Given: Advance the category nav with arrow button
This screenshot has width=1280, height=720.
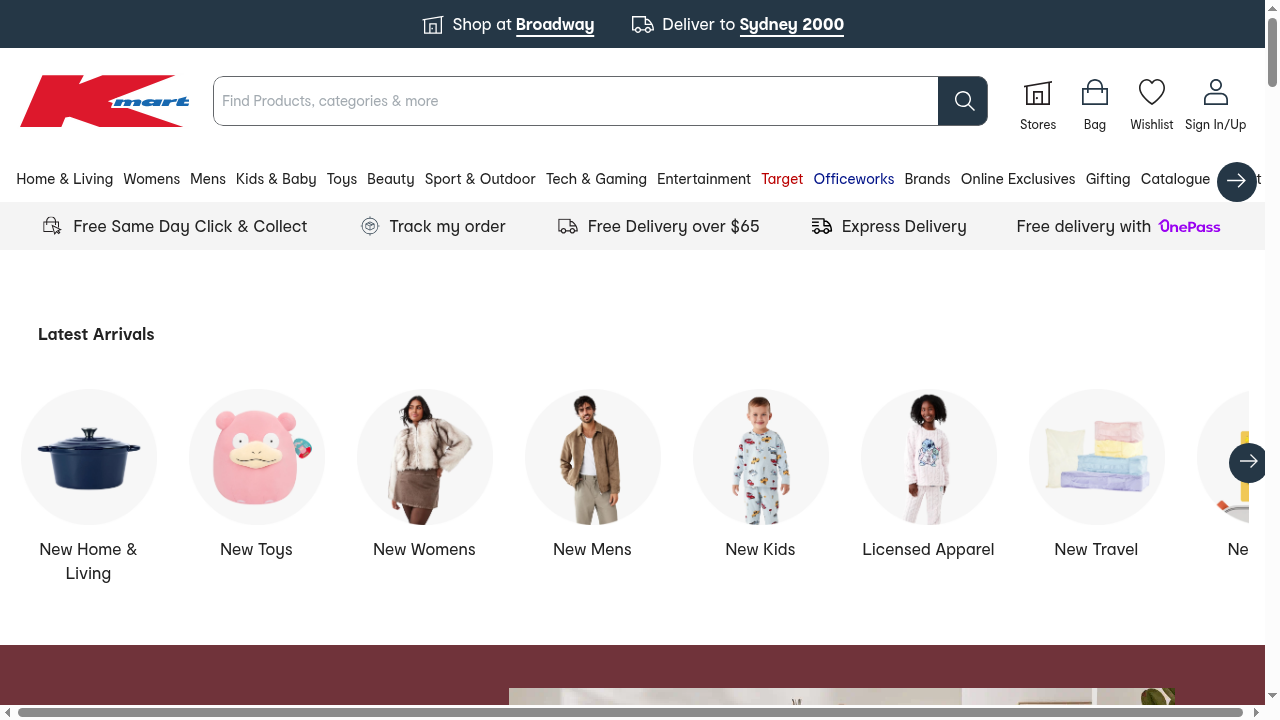Looking at the screenshot, I should 1237,181.
